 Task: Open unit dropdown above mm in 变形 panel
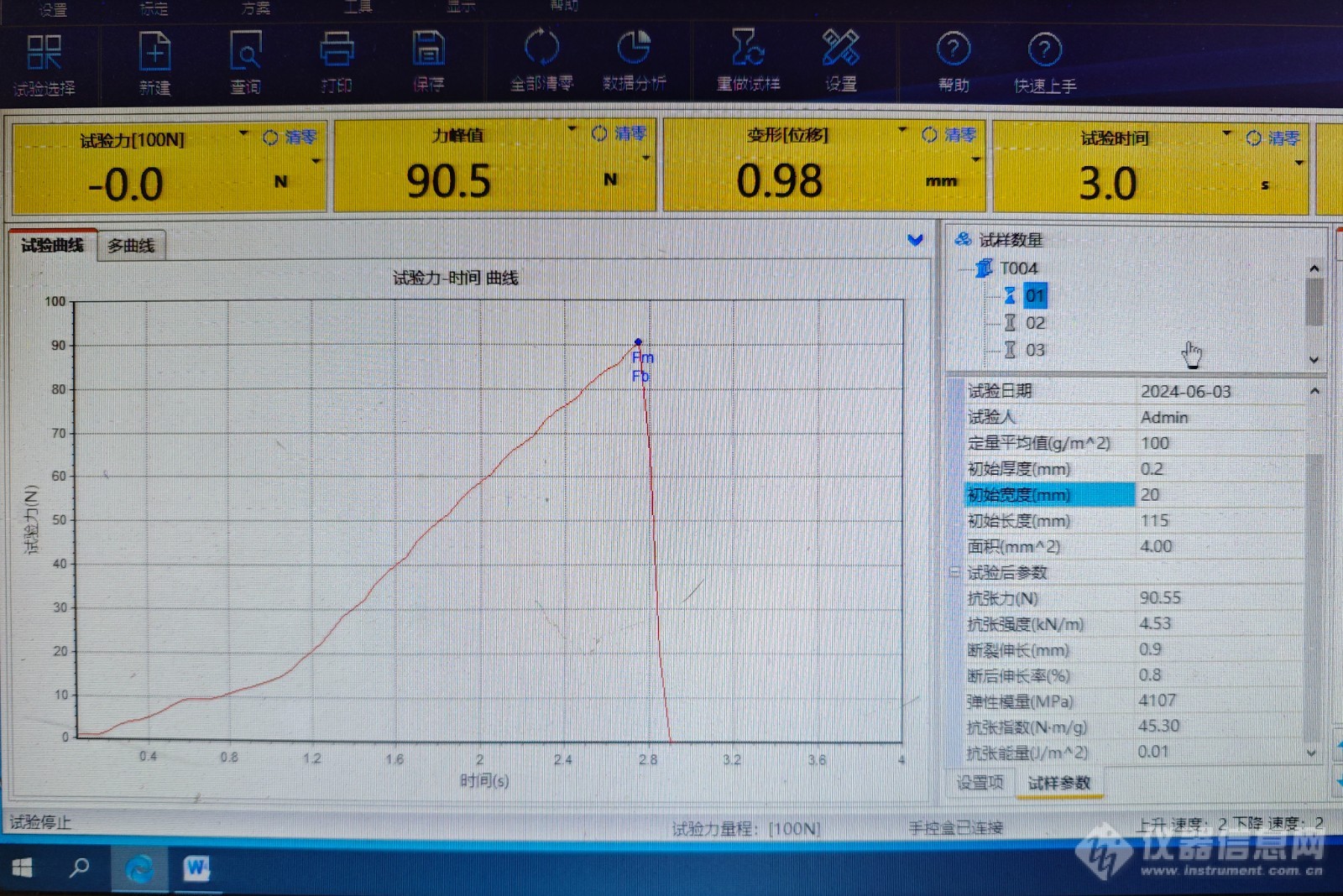(975, 159)
